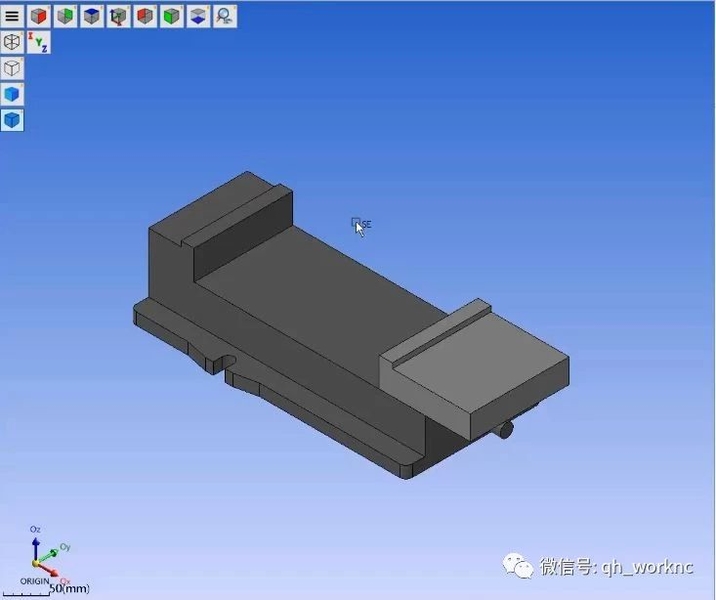Select the red right-face cube view
The height and width of the screenshot is (600, 716).
(38, 16)
